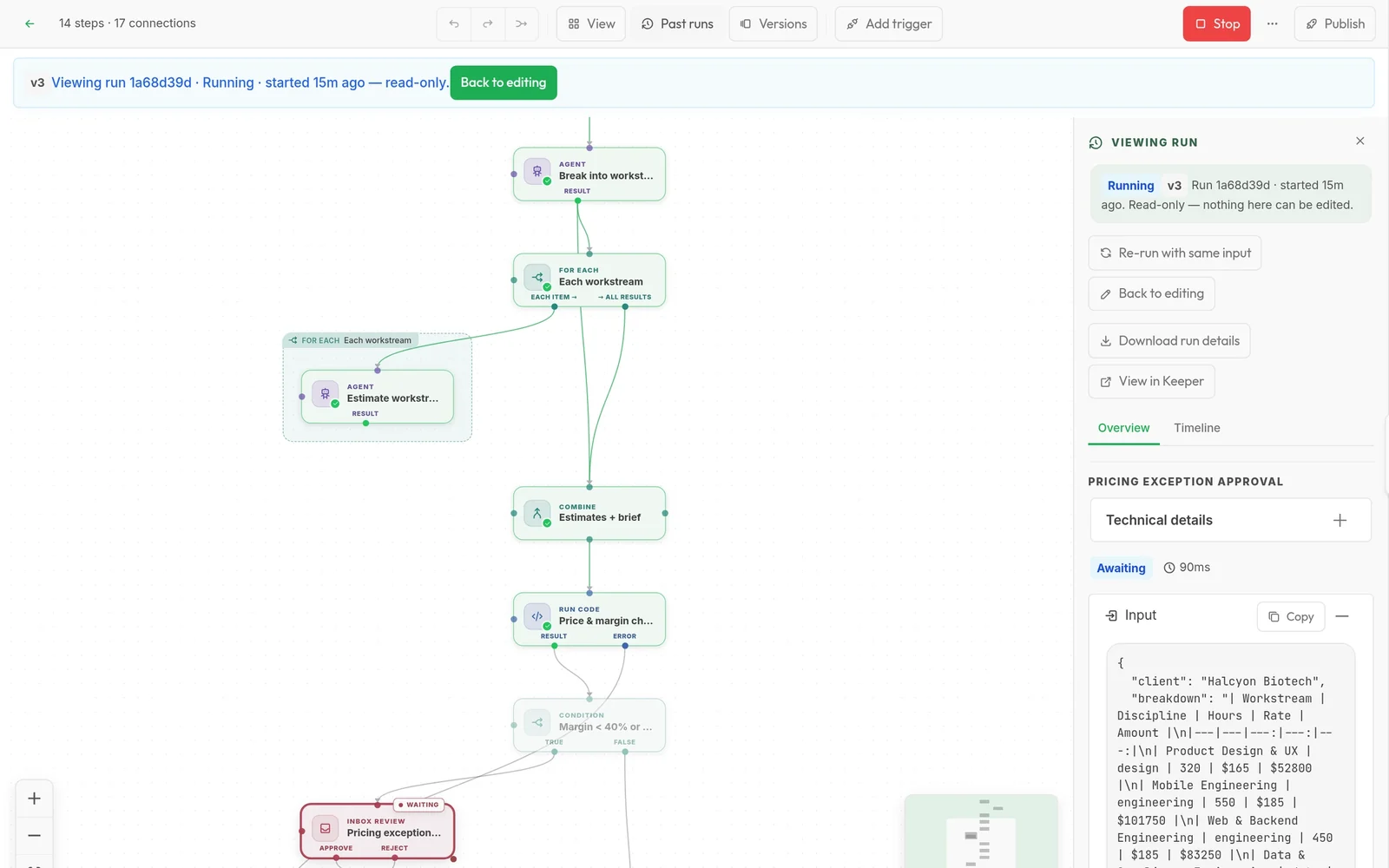Screen dimensions: 1389x868
Task: Click Back to editing in side panel
Action: point(1151,293)
